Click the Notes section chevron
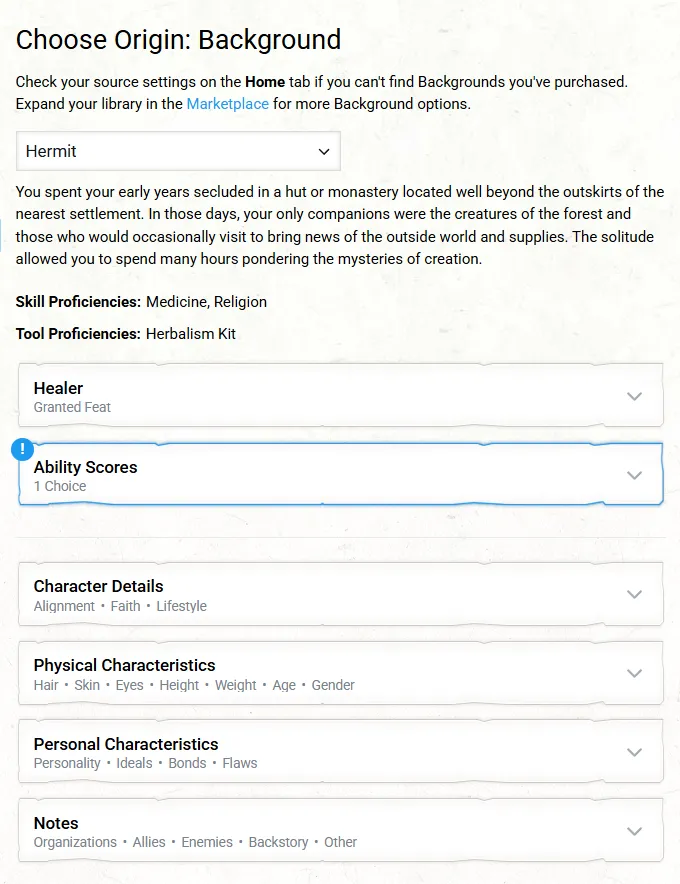This screenshot has height=884, width=680. coord(634,831)
